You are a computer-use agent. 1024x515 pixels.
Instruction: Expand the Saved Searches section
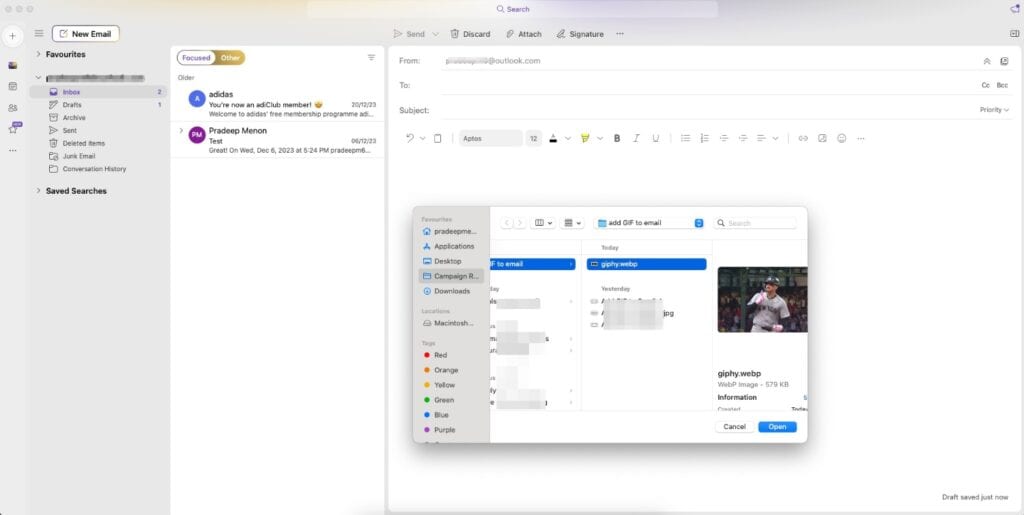(39, 191)
